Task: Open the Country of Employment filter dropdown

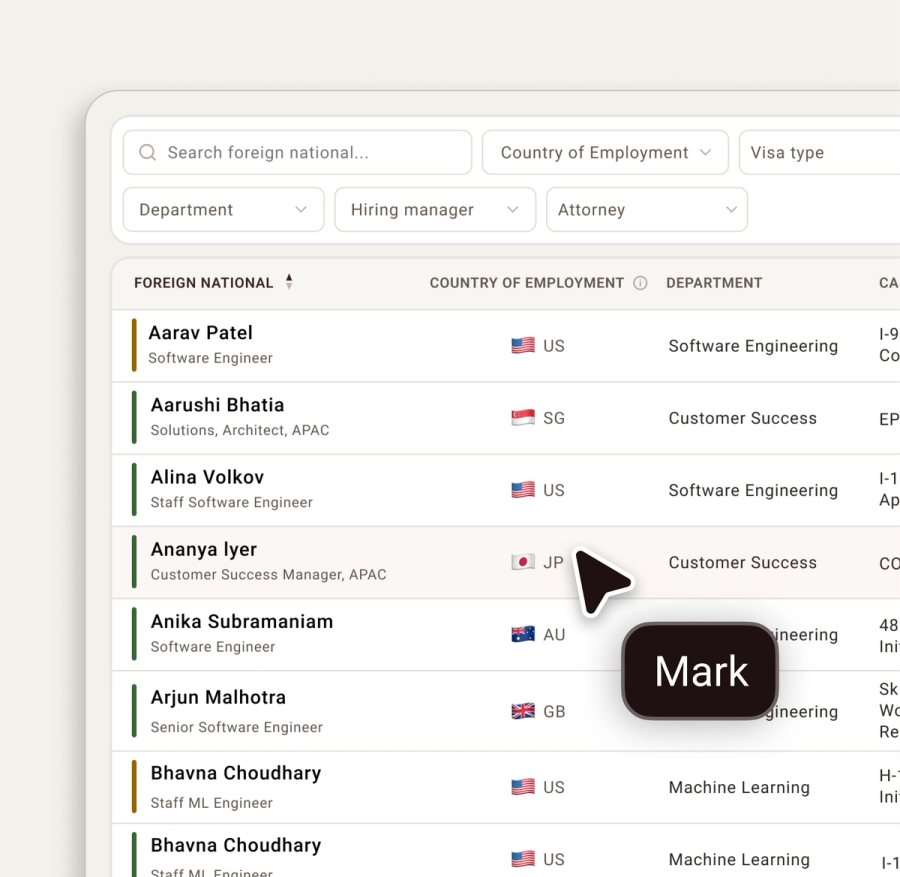Action: pos(606,152)
